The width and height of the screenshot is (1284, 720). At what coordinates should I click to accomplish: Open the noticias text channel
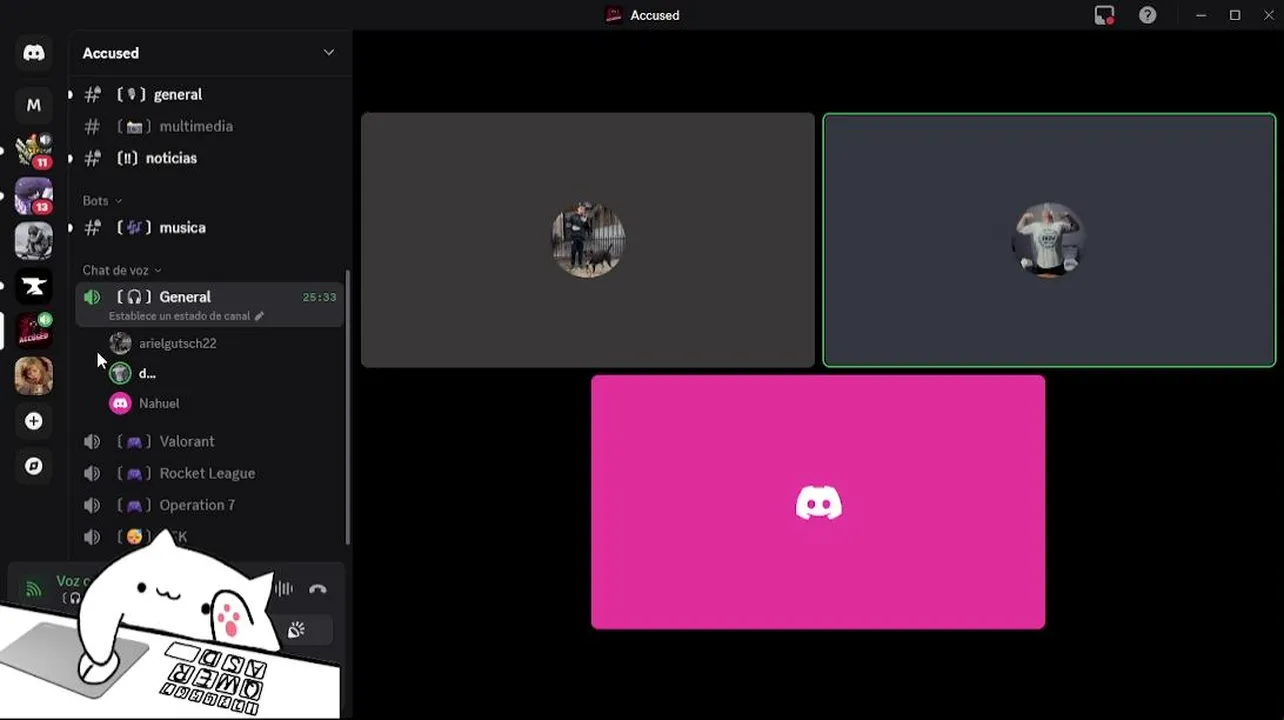click(210, 158)
